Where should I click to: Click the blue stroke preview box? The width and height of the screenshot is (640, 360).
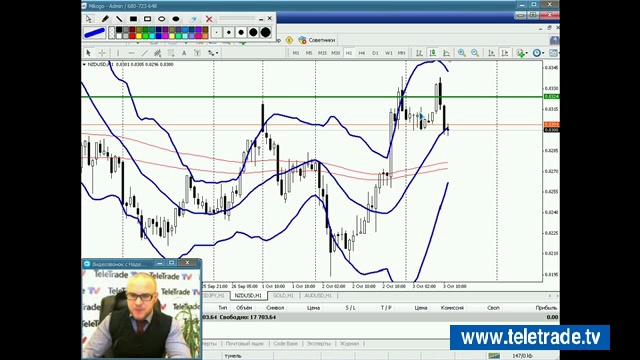pos(95,33)
